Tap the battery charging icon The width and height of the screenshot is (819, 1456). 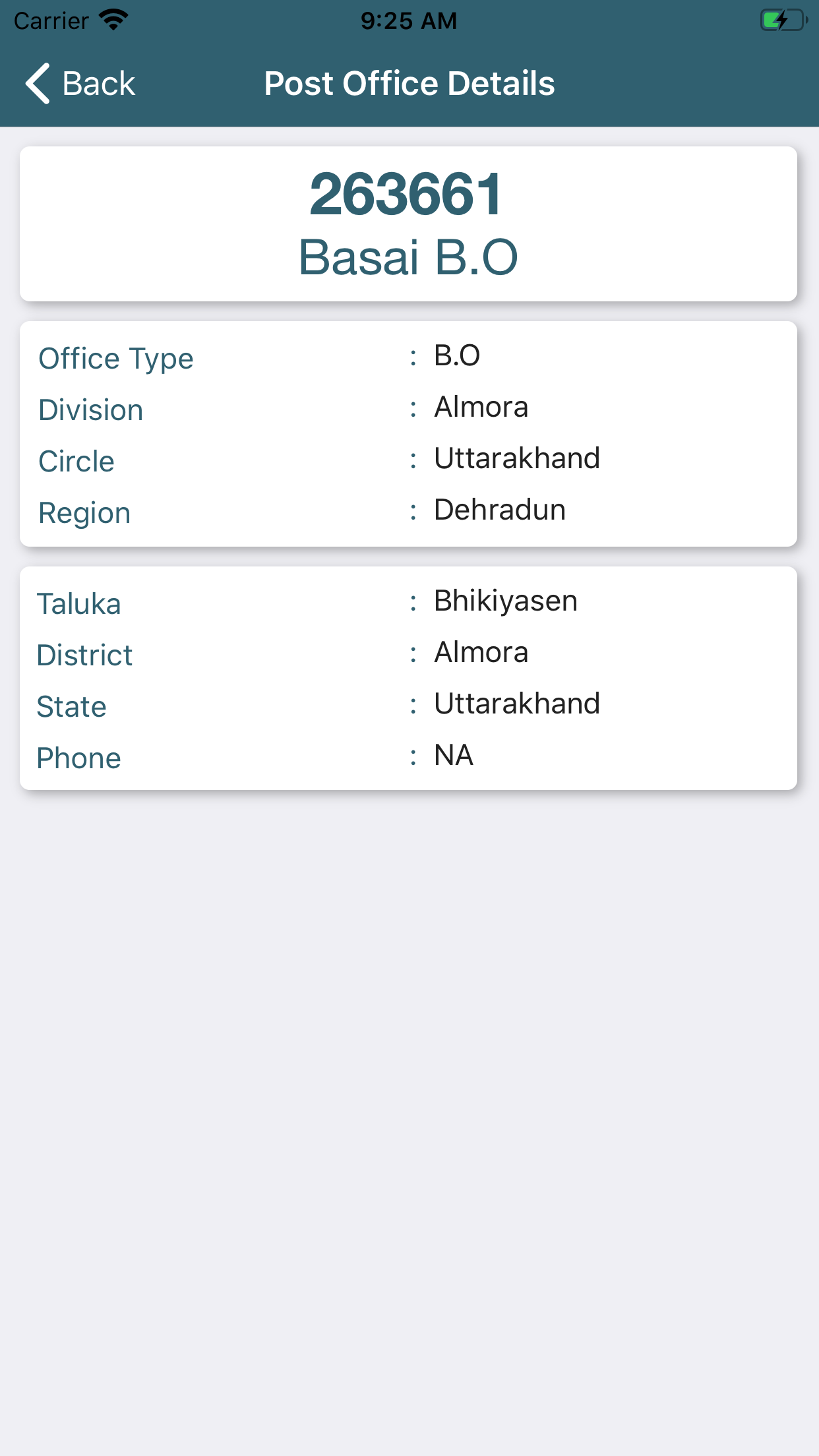(x=783, y=20)
